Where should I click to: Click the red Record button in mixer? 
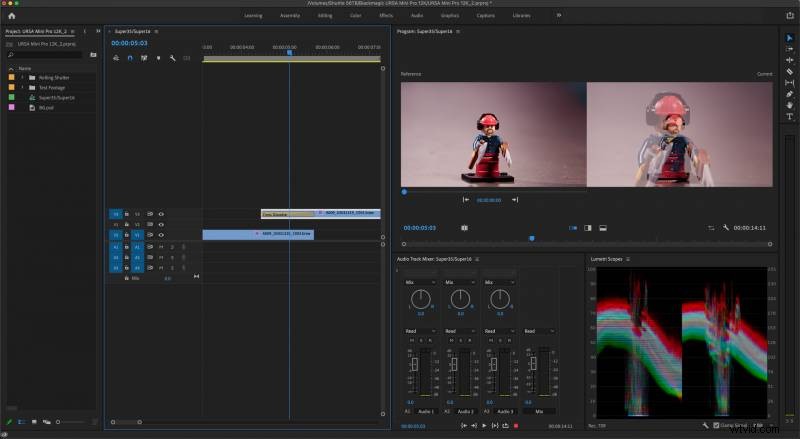tap(516, 425)
